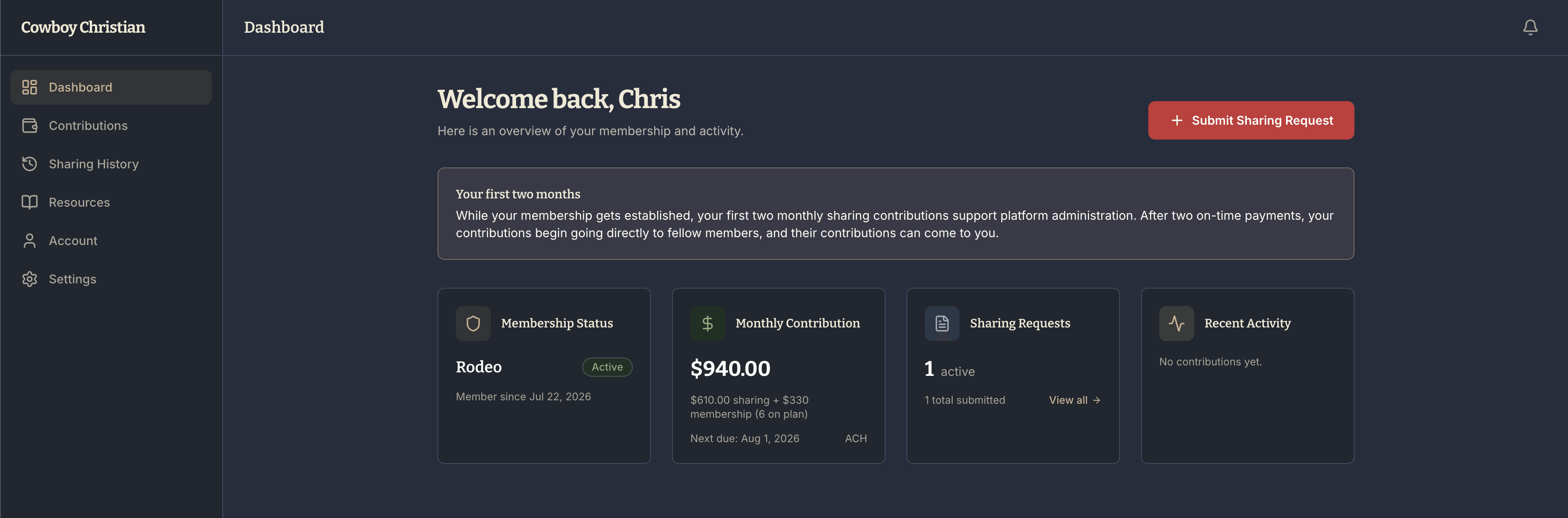The image size is (1568, 518).
Task: Click the Resources book icon
Action: [29, 202]
